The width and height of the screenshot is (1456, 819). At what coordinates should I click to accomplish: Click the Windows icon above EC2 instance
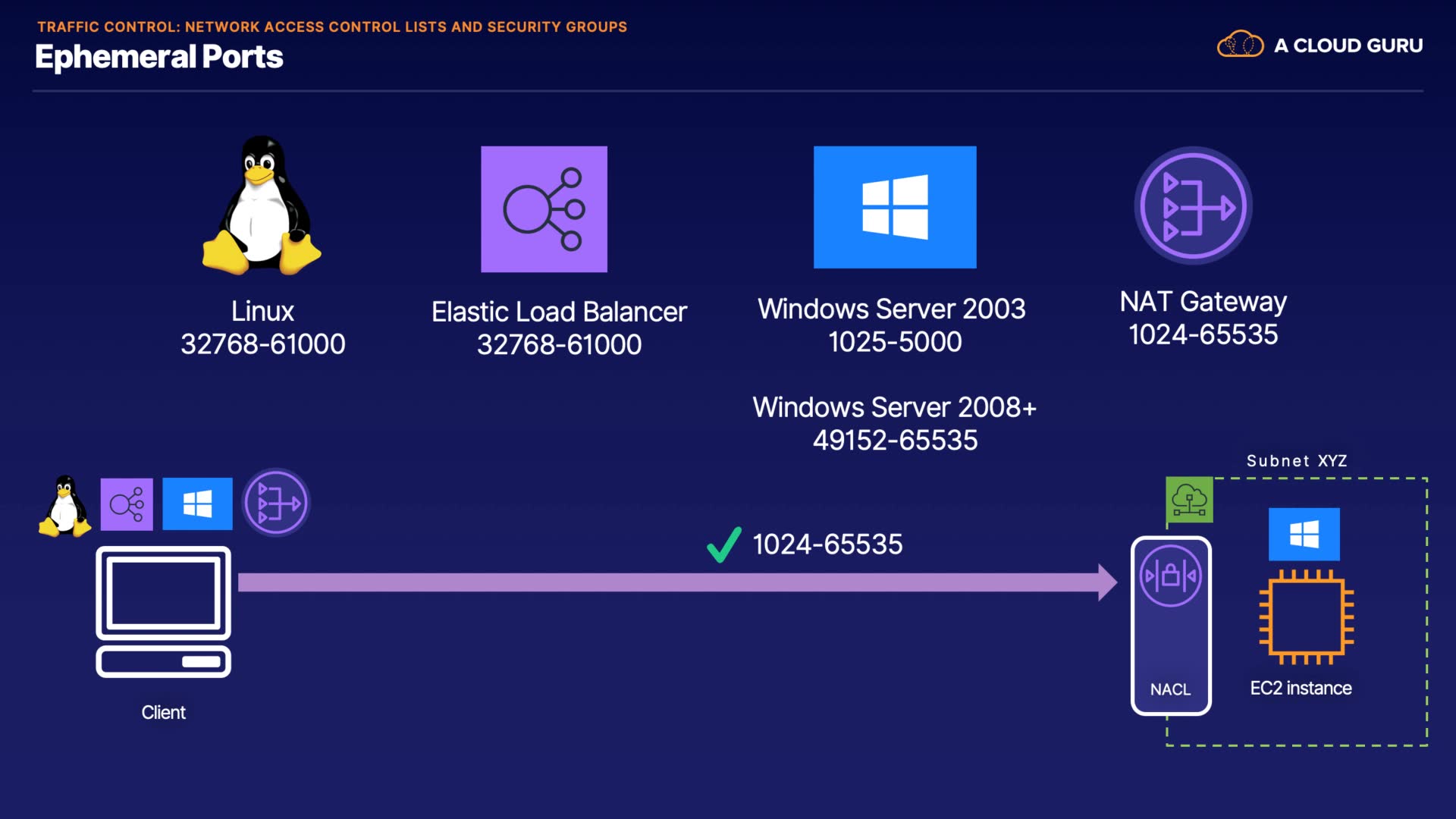tap(1304, 535)
